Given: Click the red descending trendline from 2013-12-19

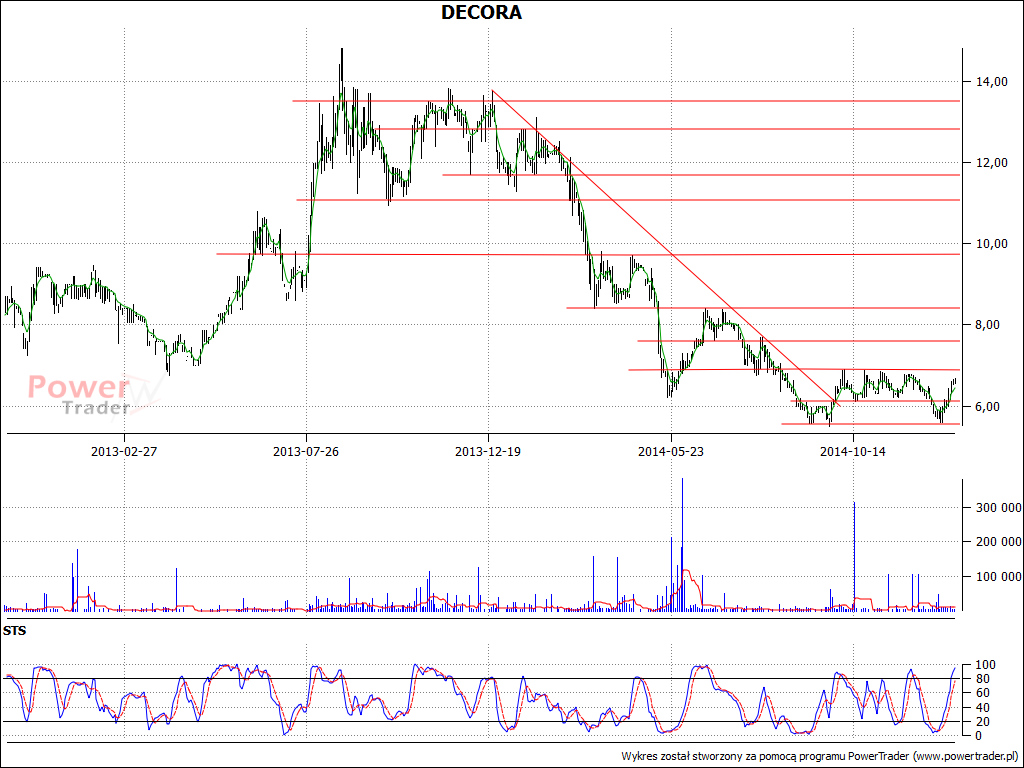Looking at the screenshot, I should tap(666, 248).
